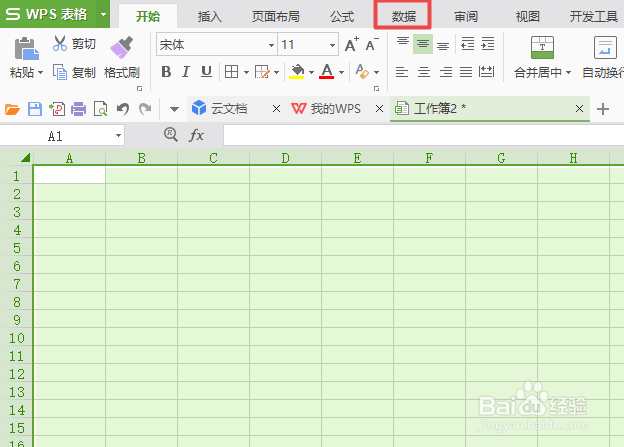Select the Format Painter brush
This screenshot has height=447, width=624.
tap(121, 47)
